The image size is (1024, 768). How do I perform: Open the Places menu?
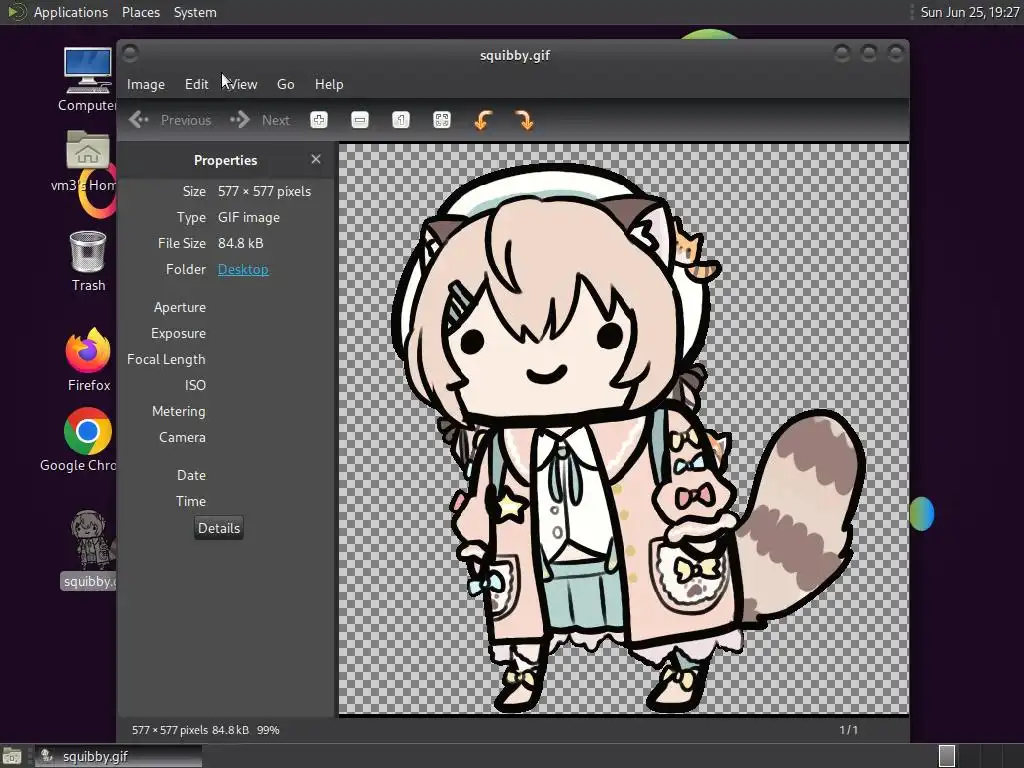pos(141,12)
